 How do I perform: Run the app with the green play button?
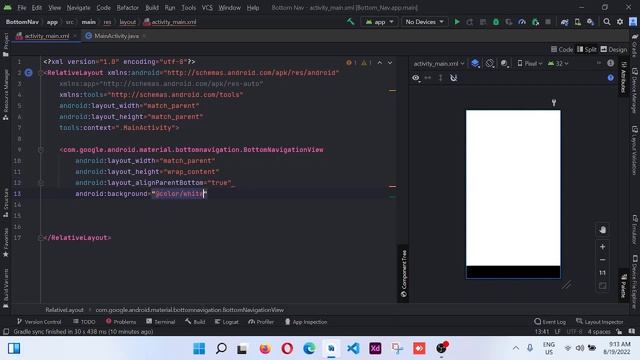pos(457,22)
